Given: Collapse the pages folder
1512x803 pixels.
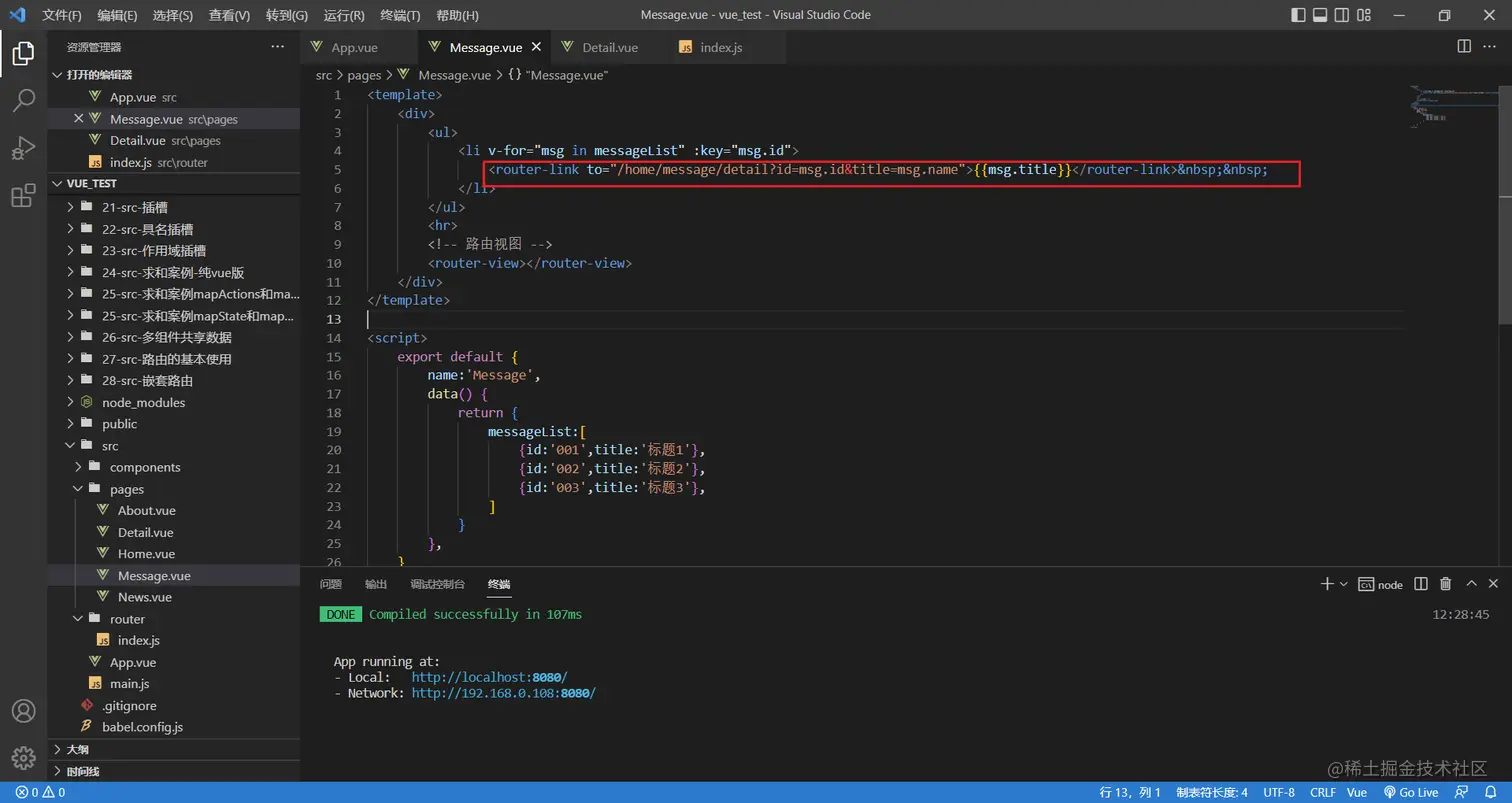Looking at the screenshot, I should coord(126,489).
